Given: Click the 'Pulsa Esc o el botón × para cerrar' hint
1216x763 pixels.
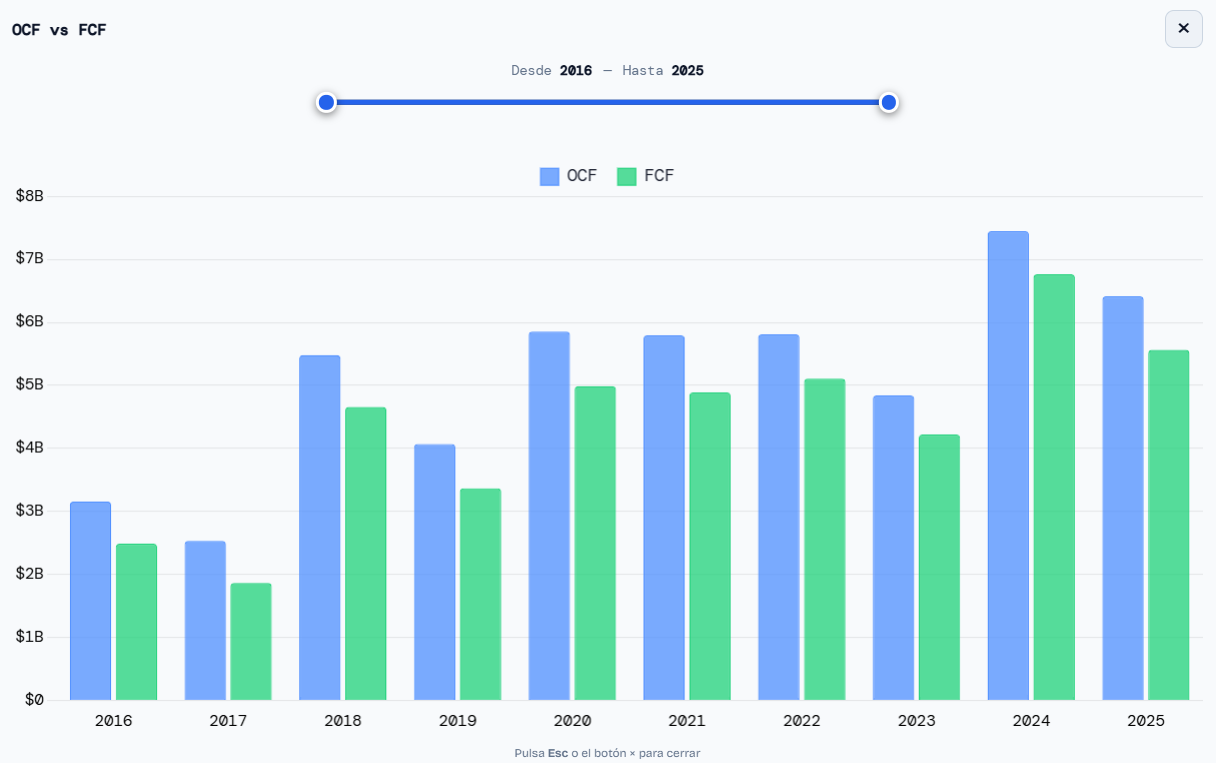Looking at the screenshot, I should click(x=607, y=753).
